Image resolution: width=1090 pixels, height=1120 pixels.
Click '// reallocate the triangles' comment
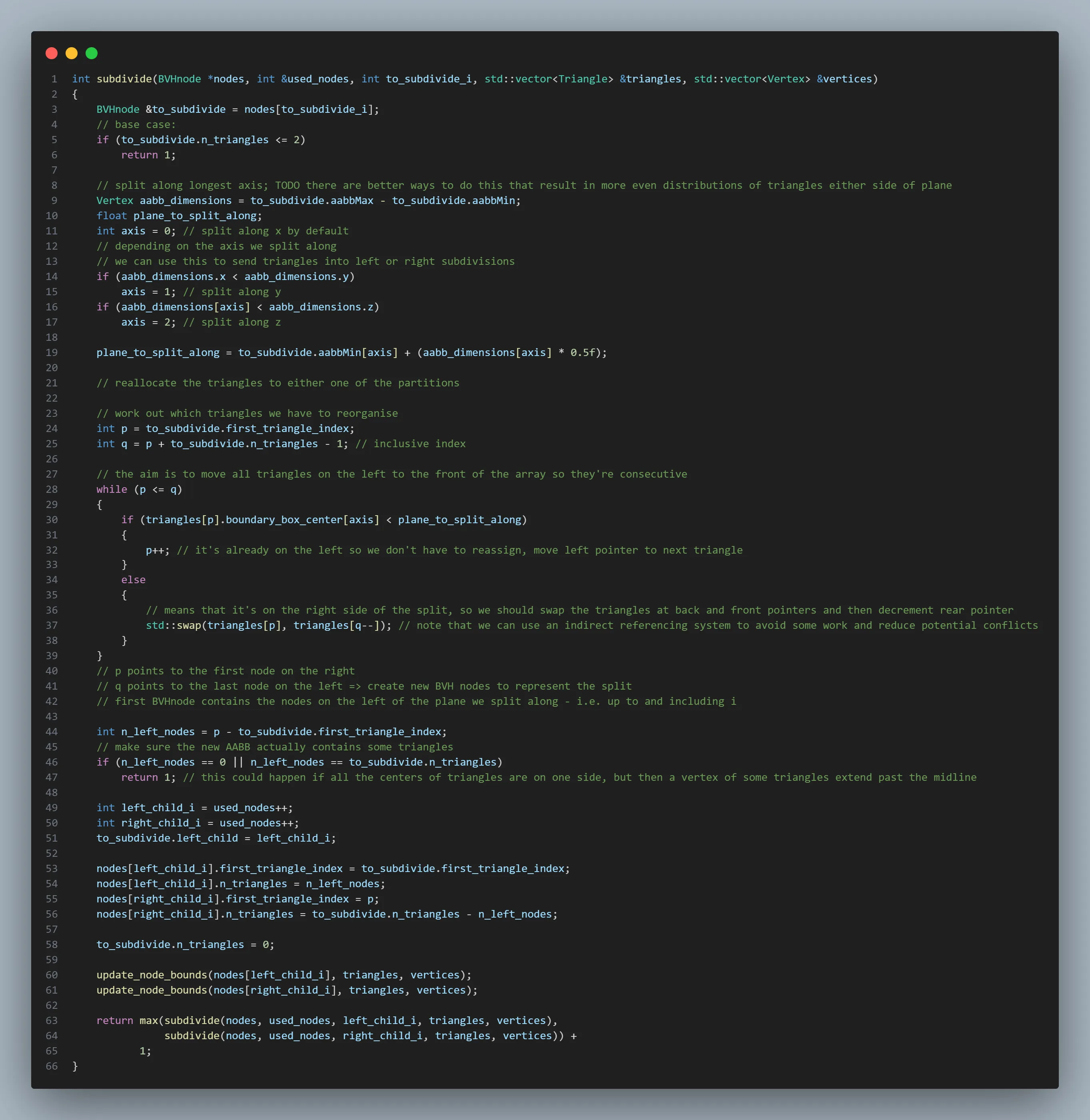click(x=277, y=383)
